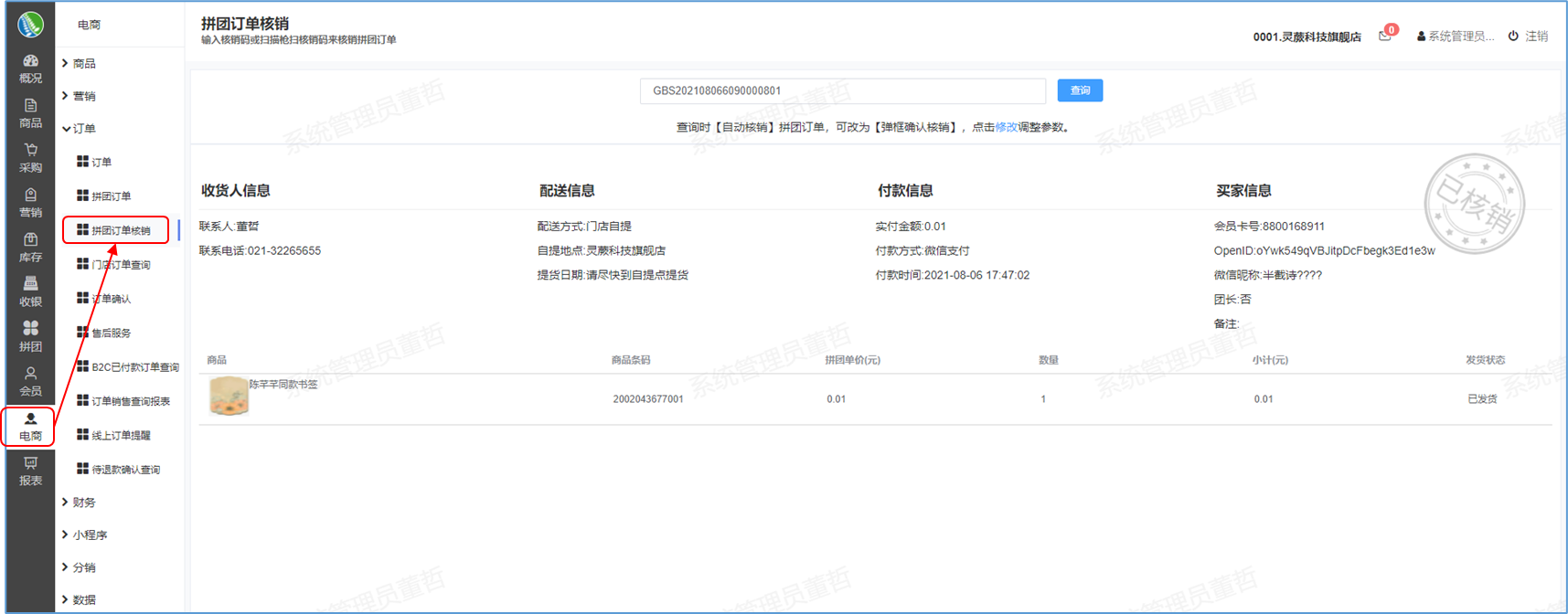
Task: Click the 会员卡号:8800168911 text
Action: pos(1269,227)
